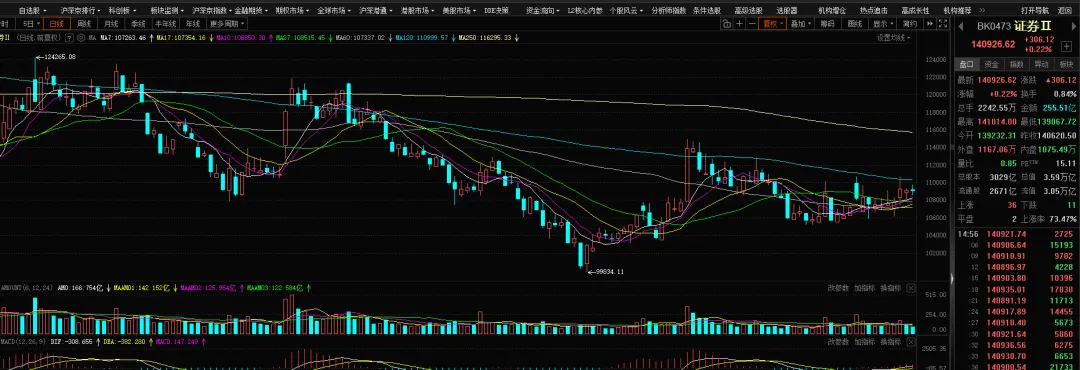
Task: Open 显示 dropdown
Action: click(x=884, y=23)
